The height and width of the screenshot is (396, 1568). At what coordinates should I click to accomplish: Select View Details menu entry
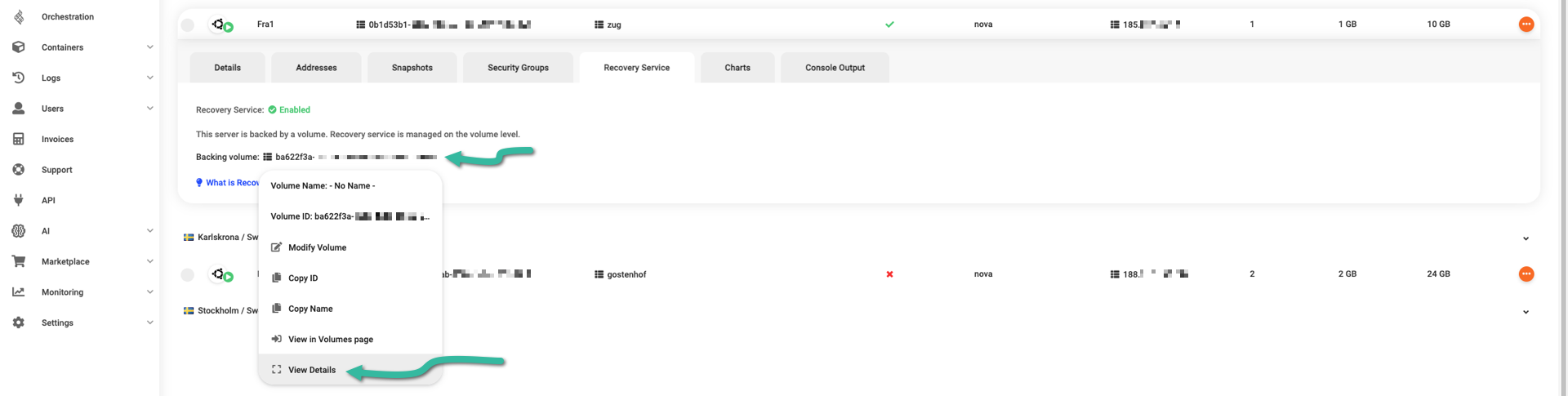click(x=350, y=370)
